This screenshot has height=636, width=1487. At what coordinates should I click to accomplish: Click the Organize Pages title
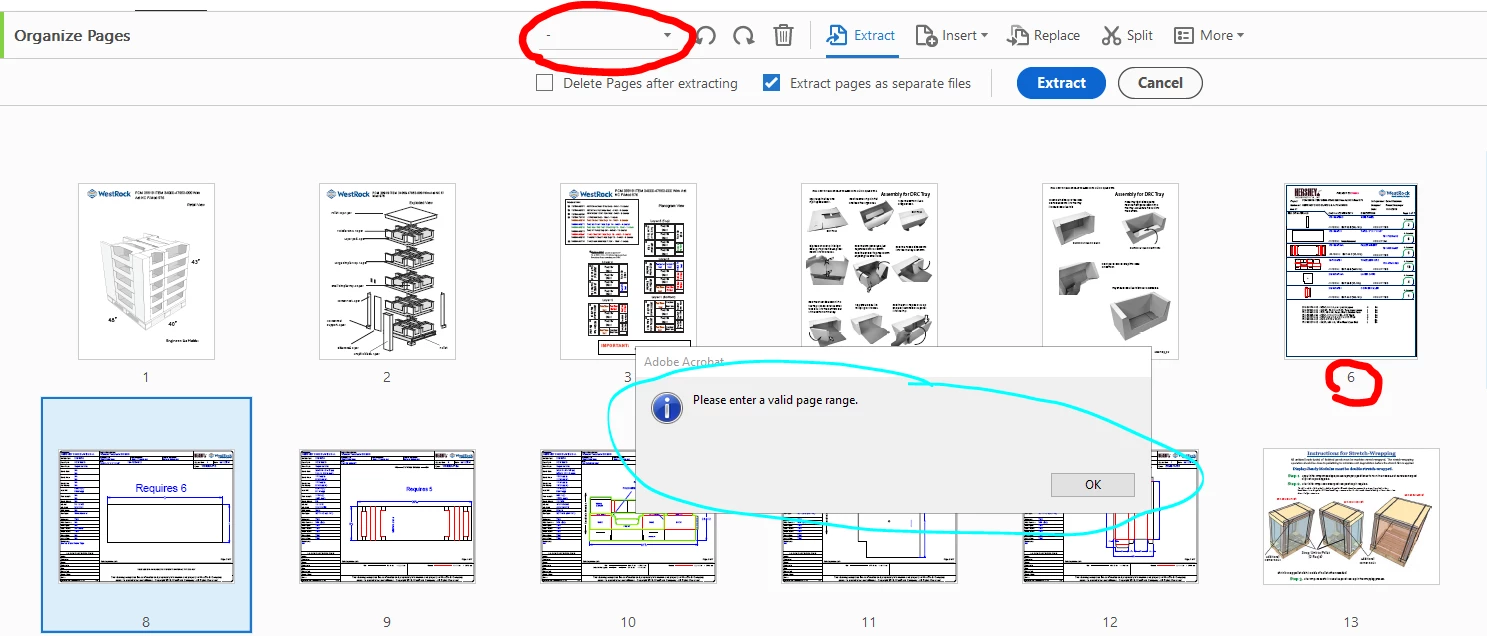pyautogui.click(x=72, y=36)
